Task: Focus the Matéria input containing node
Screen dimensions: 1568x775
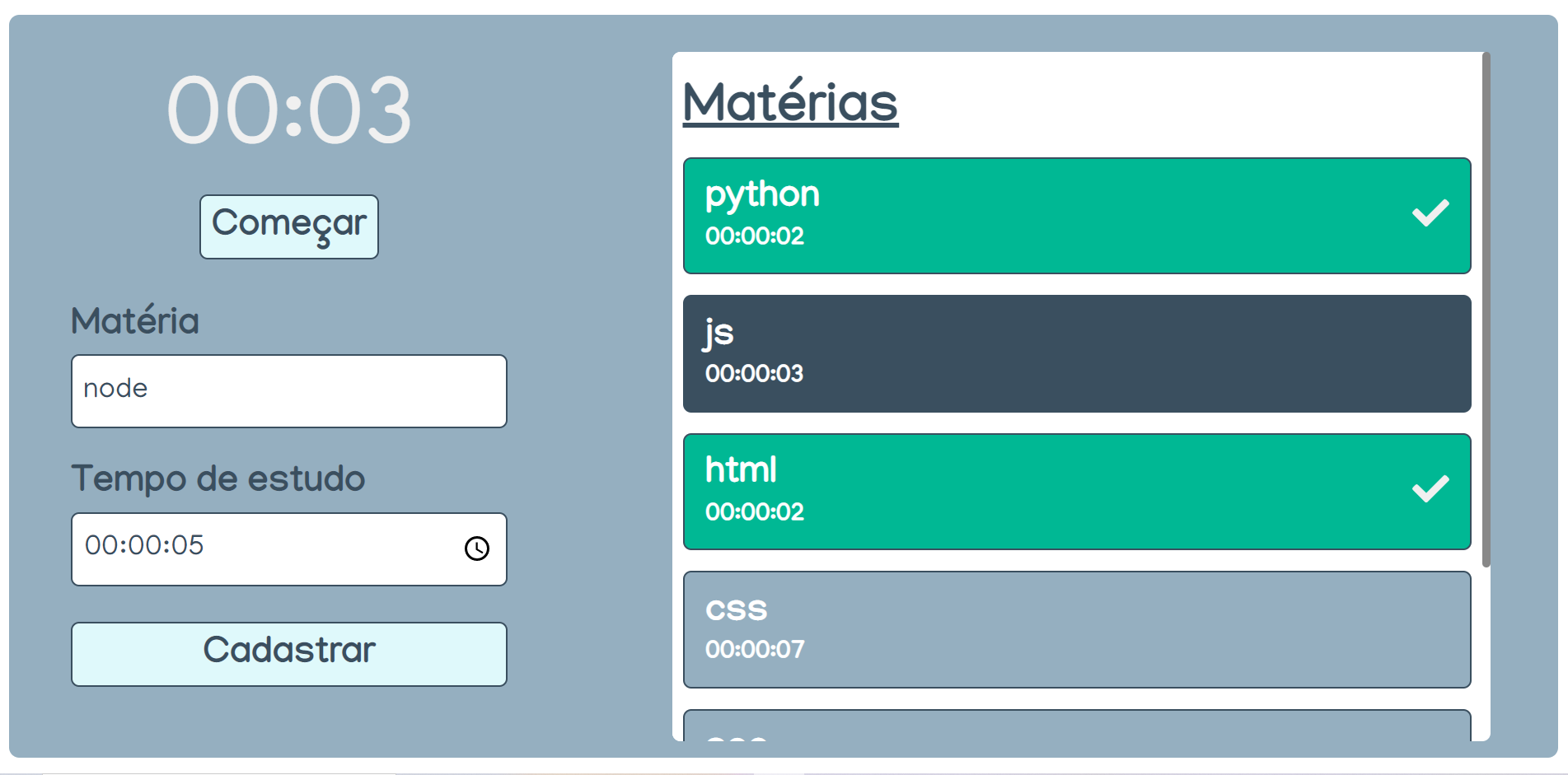Action: click(289, 391)
